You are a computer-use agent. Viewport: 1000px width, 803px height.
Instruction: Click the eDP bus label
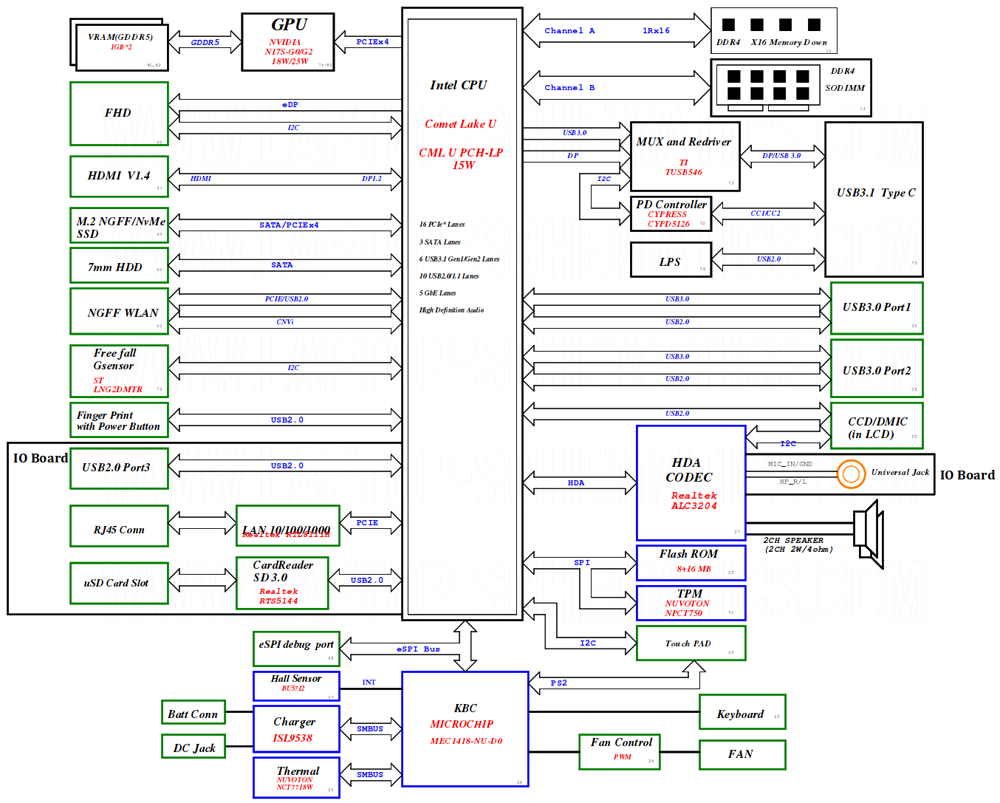(290, 104)
